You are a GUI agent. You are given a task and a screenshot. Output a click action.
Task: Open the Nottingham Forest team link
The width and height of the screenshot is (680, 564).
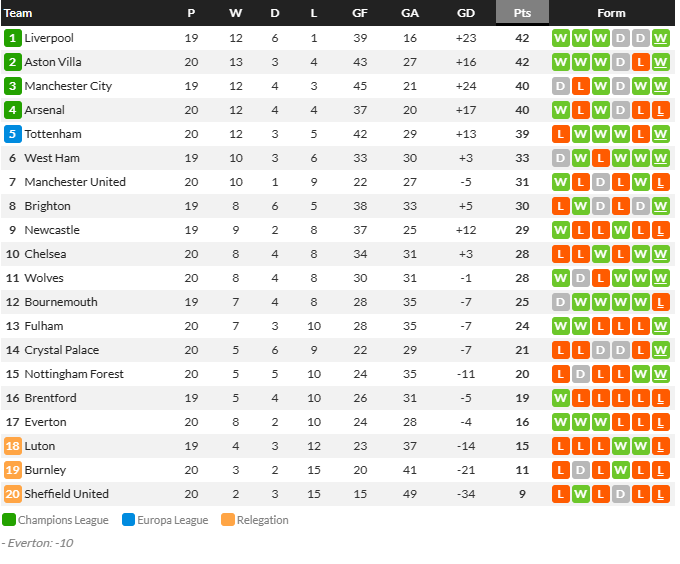[74, 374]
